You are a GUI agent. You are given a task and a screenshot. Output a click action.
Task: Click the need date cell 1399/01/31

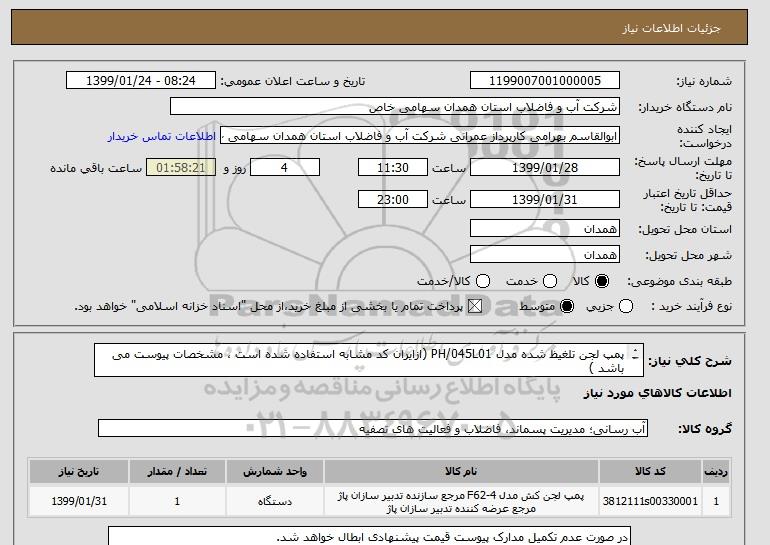79,501
